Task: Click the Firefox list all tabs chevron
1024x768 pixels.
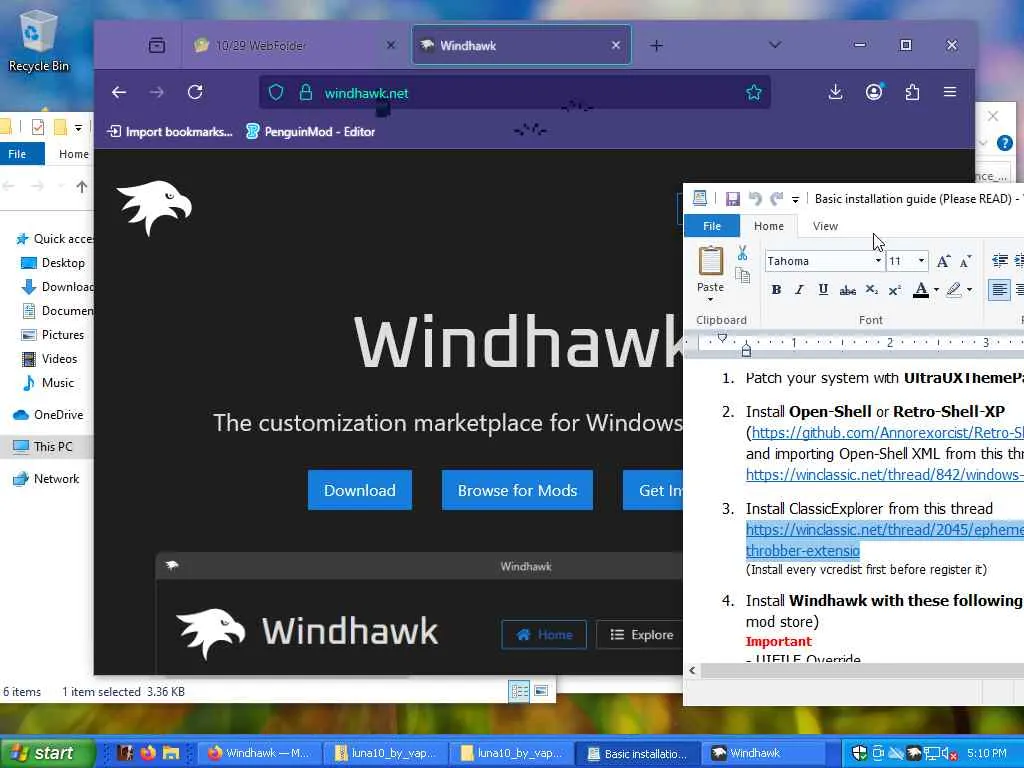Action: (x=775, y=45)
